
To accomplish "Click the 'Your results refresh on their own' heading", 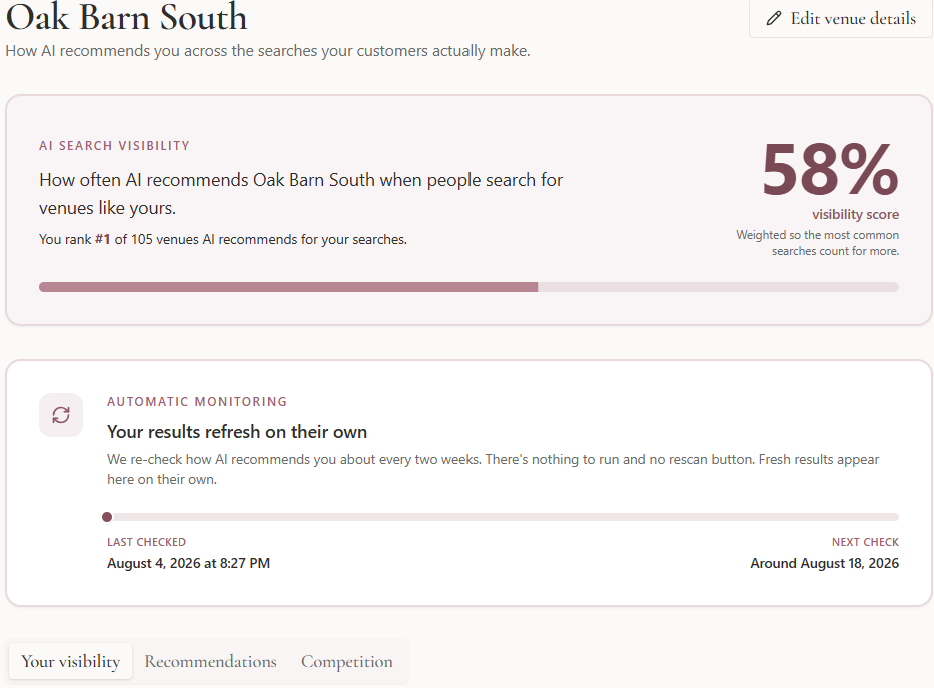I will tap(237, 432).
